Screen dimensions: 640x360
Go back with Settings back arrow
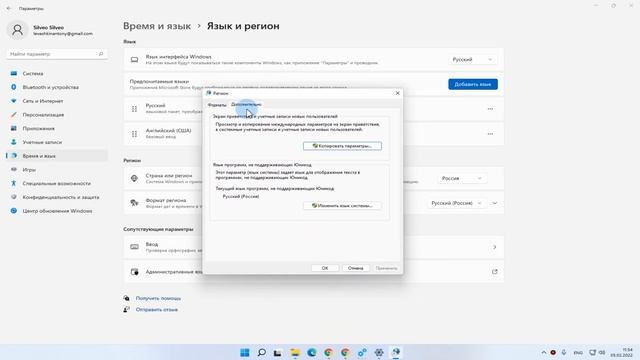click(9, 8)
